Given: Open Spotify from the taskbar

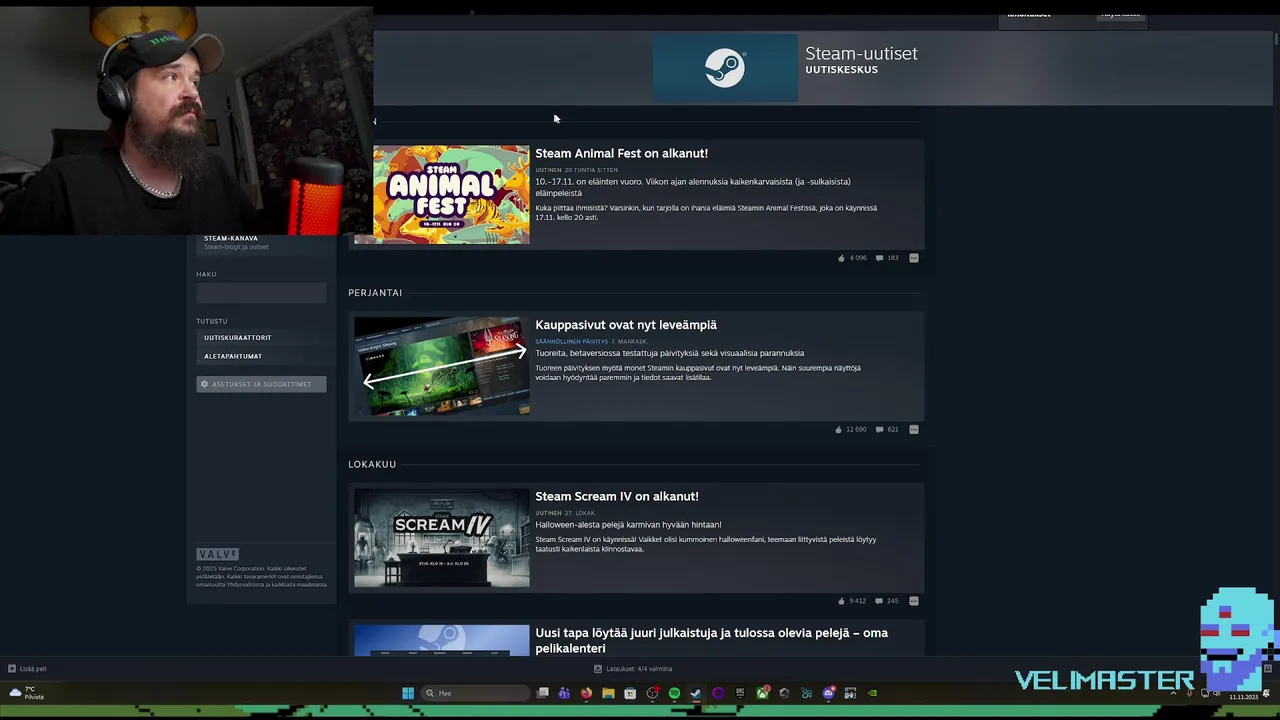Looking at the screenshot, I should pos(674,693).
